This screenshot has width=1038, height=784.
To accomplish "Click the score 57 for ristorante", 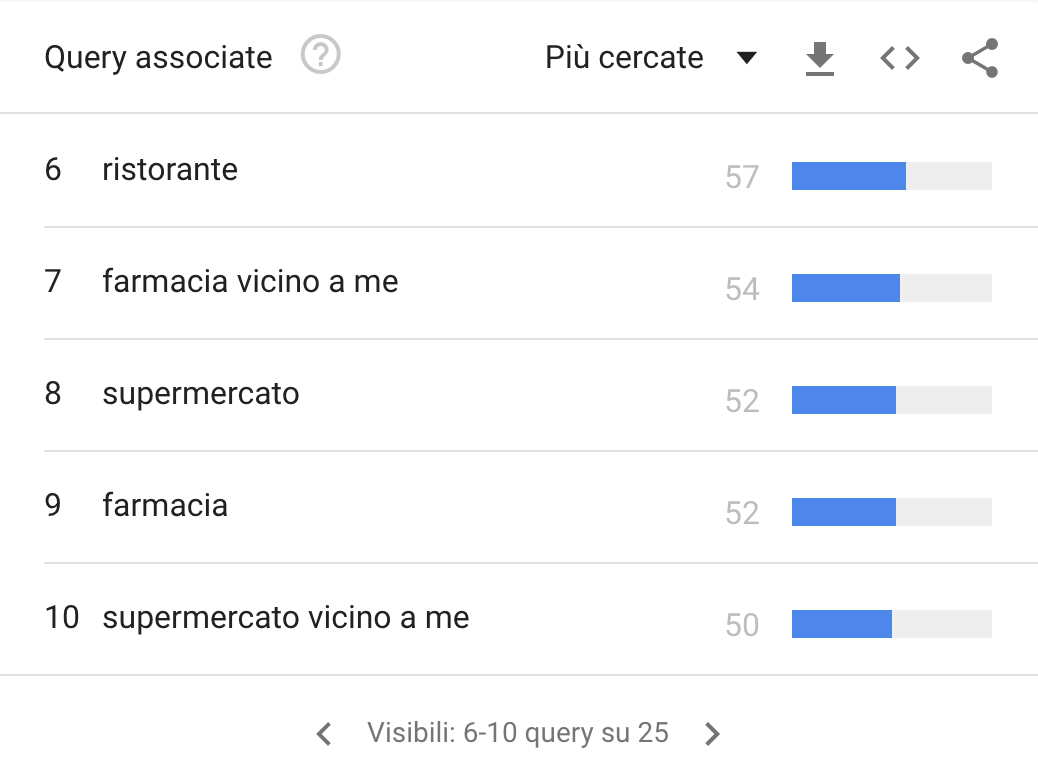I will [x=742, y=178].
